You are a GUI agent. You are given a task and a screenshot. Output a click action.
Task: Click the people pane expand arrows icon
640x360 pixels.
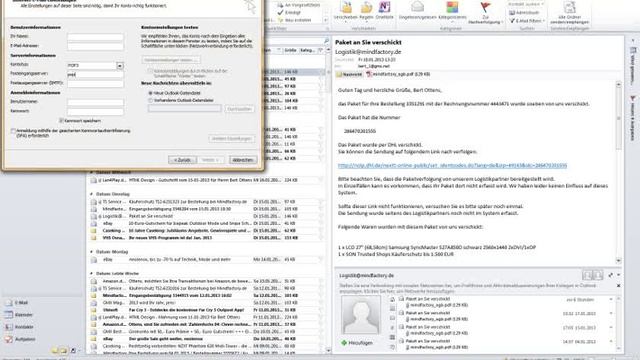[x=611, y=276]
